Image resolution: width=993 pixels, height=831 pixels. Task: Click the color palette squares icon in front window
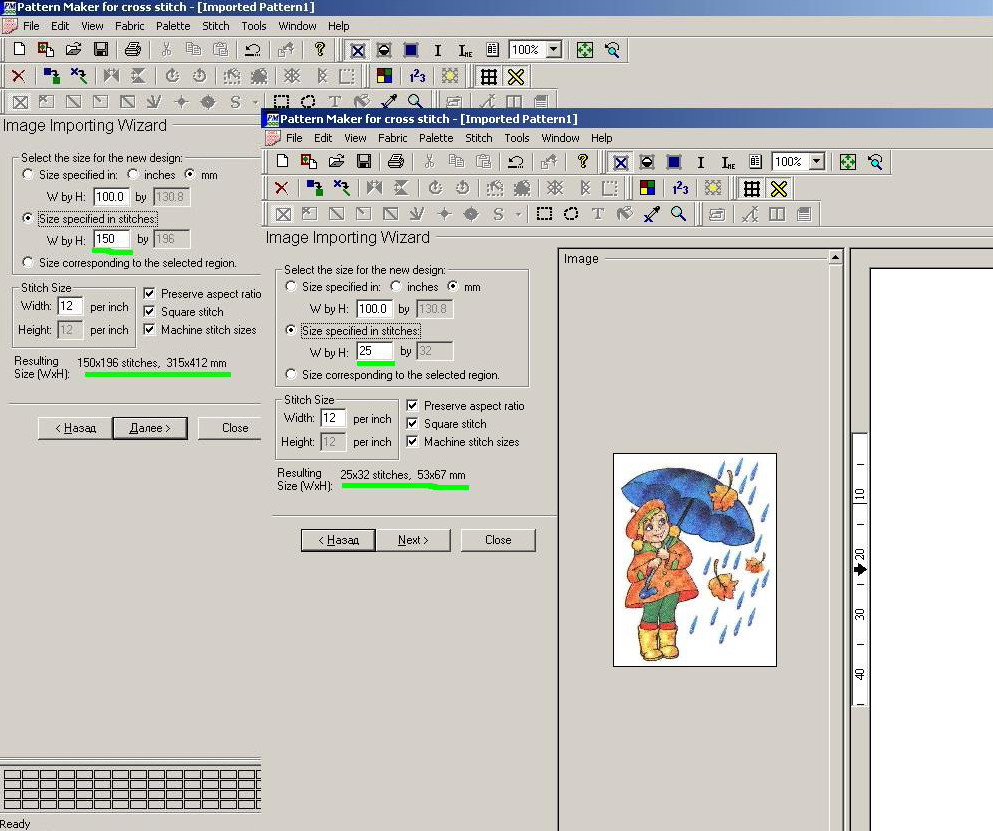coord(648,188)
